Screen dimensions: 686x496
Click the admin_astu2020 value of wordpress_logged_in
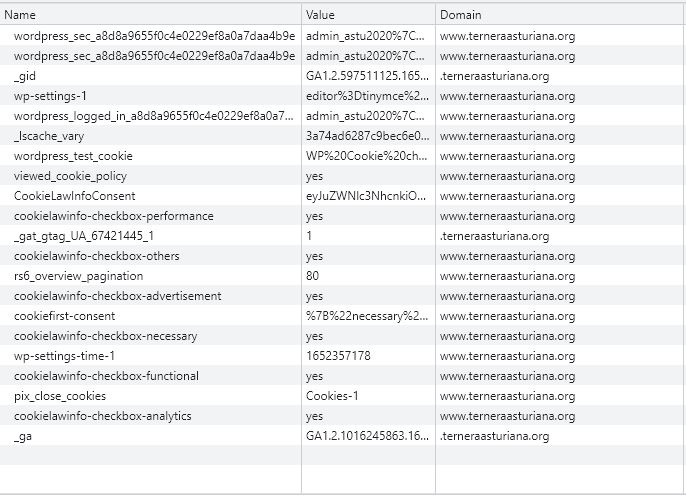(x=365, y=116)
